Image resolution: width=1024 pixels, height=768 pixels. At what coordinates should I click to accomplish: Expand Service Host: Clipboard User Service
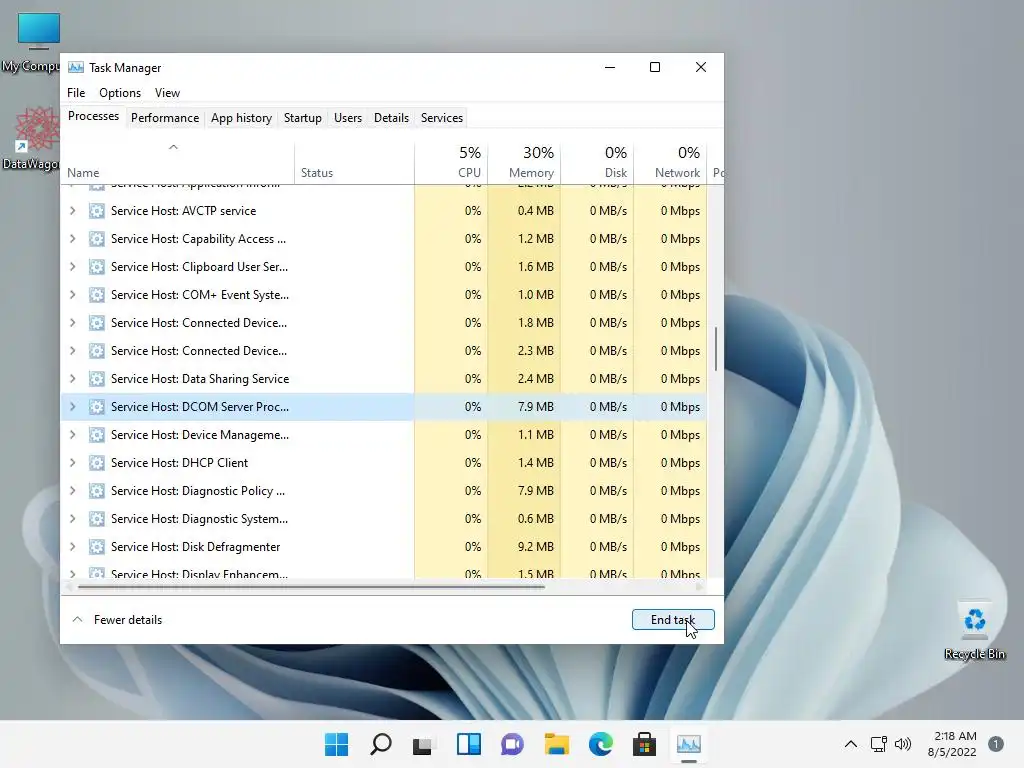tap(72, 267)
